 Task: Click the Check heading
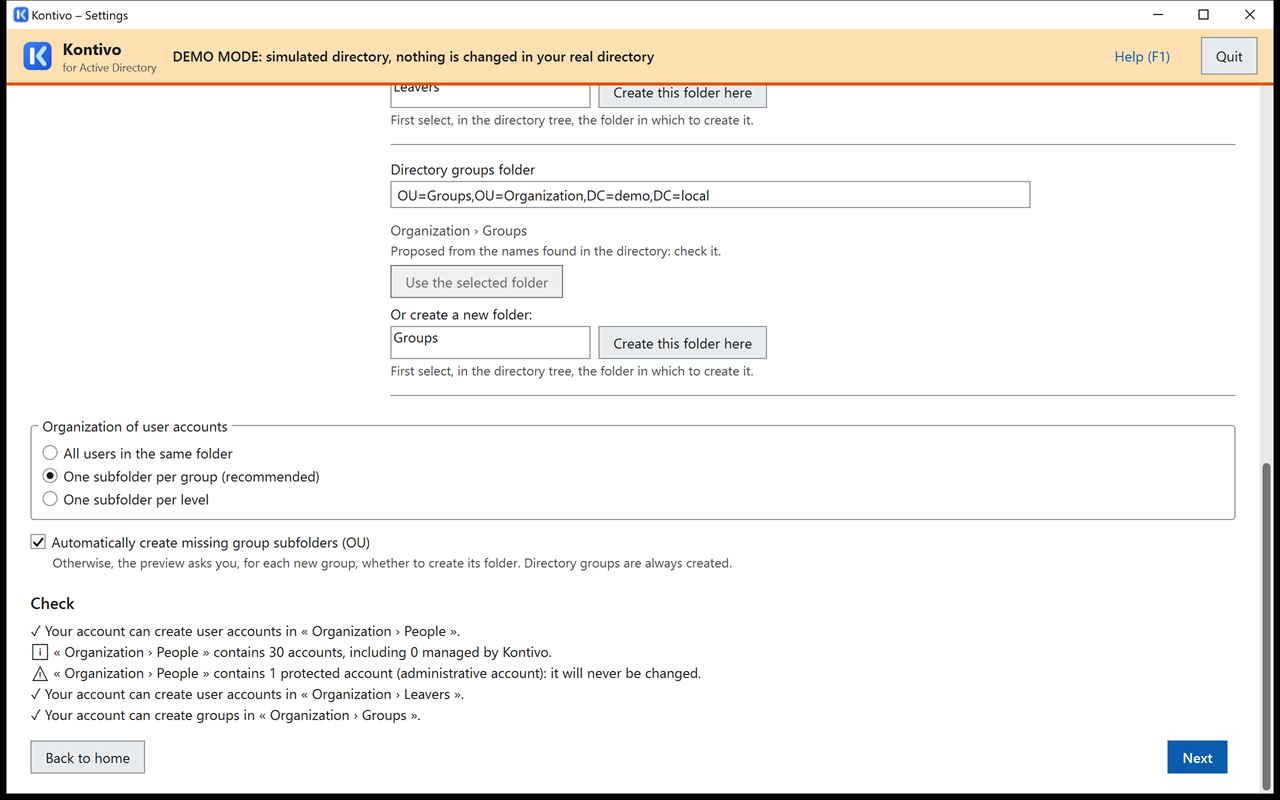[52, 603]
